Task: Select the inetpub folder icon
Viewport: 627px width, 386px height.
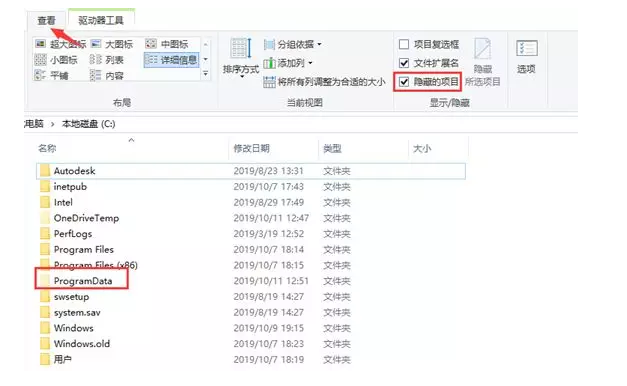Action: tap(45, 186)
